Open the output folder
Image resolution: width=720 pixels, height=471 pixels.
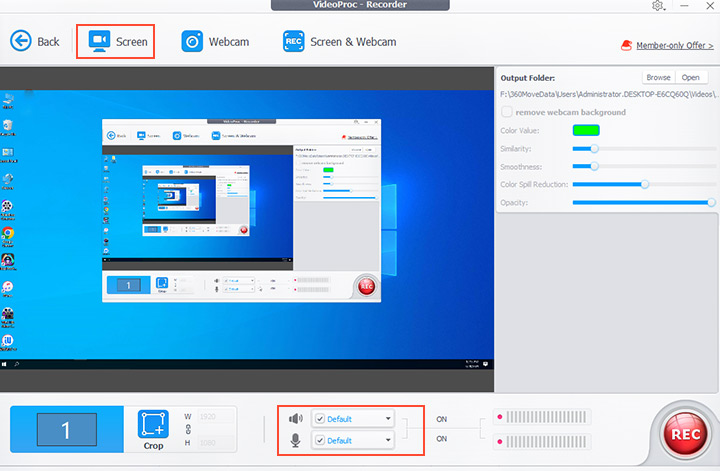coord(691,78)
